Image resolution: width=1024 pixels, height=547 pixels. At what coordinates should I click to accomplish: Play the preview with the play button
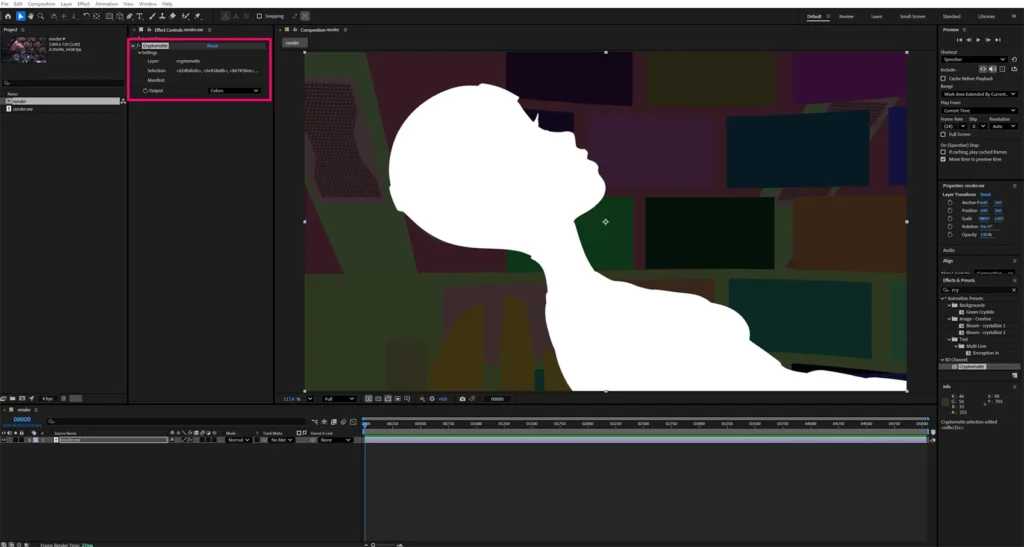point(978,40)
